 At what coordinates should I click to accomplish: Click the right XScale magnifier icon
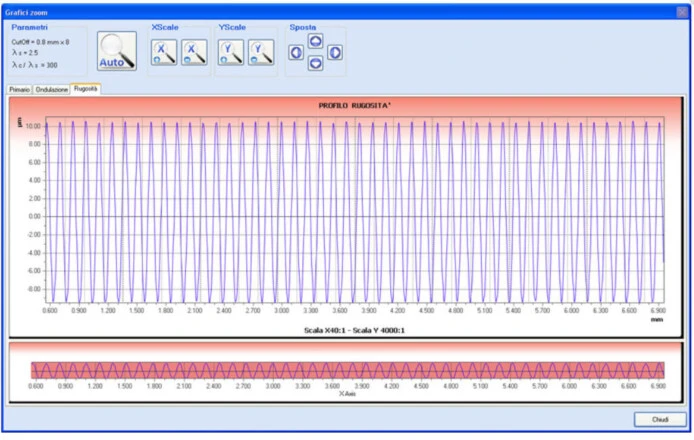tap(192, 52)
